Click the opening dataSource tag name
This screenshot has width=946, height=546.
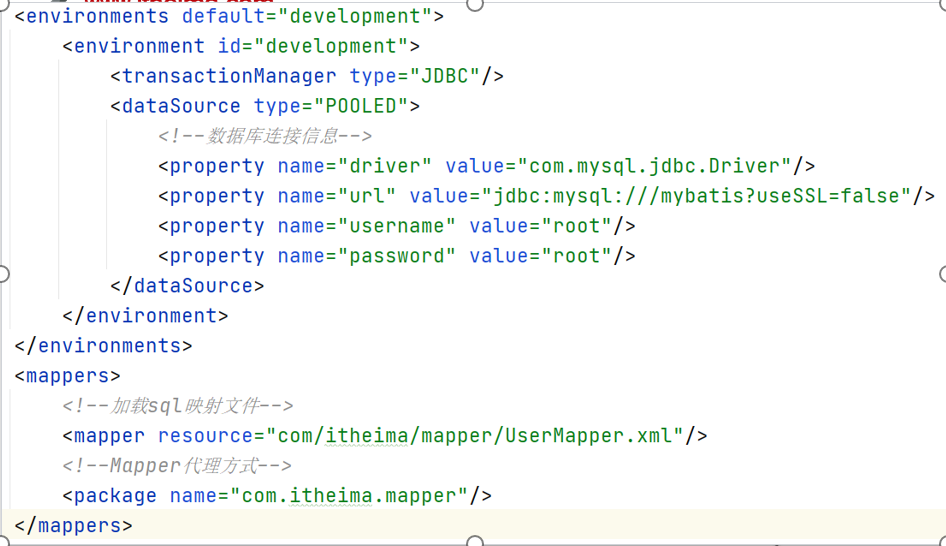(x=181, y=106)
